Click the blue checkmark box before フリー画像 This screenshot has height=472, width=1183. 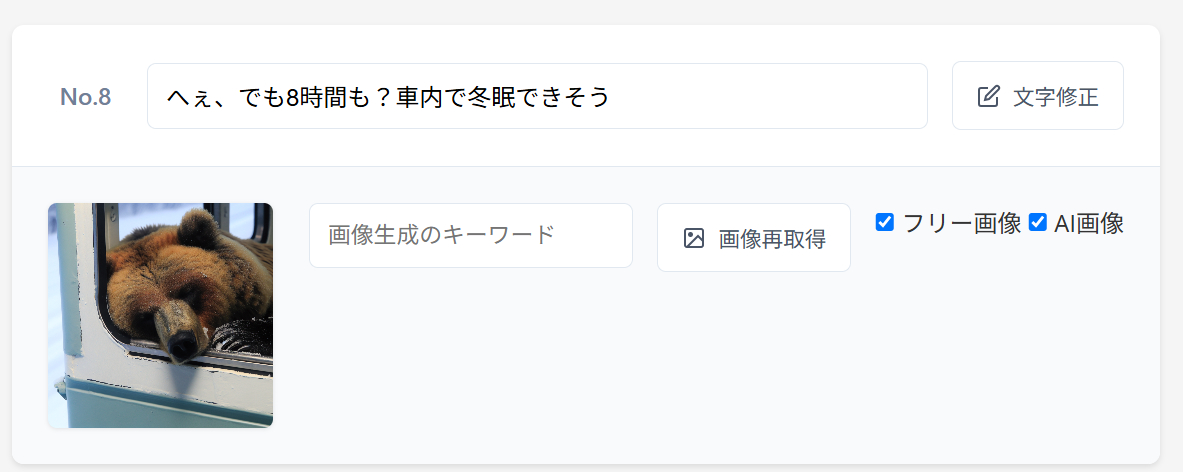pos(885,222)
